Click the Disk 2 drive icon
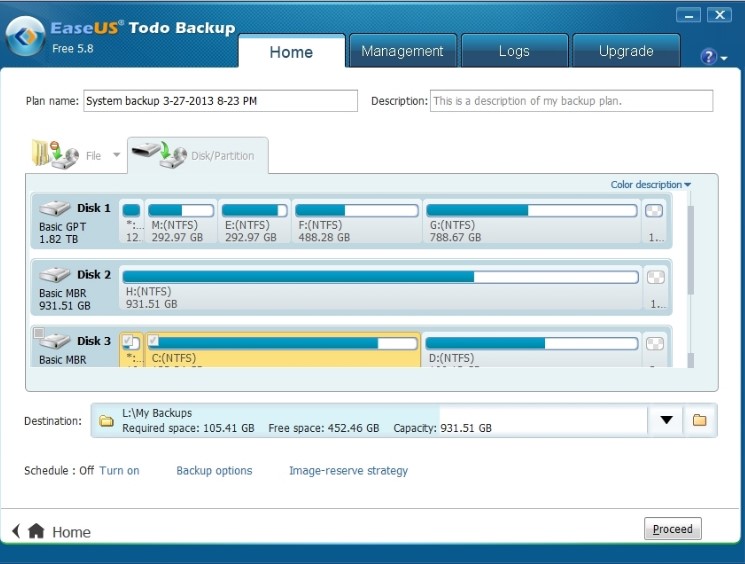The width and height of the screenshot is (745, 564). pyautogui.click(x=55, y=274)
